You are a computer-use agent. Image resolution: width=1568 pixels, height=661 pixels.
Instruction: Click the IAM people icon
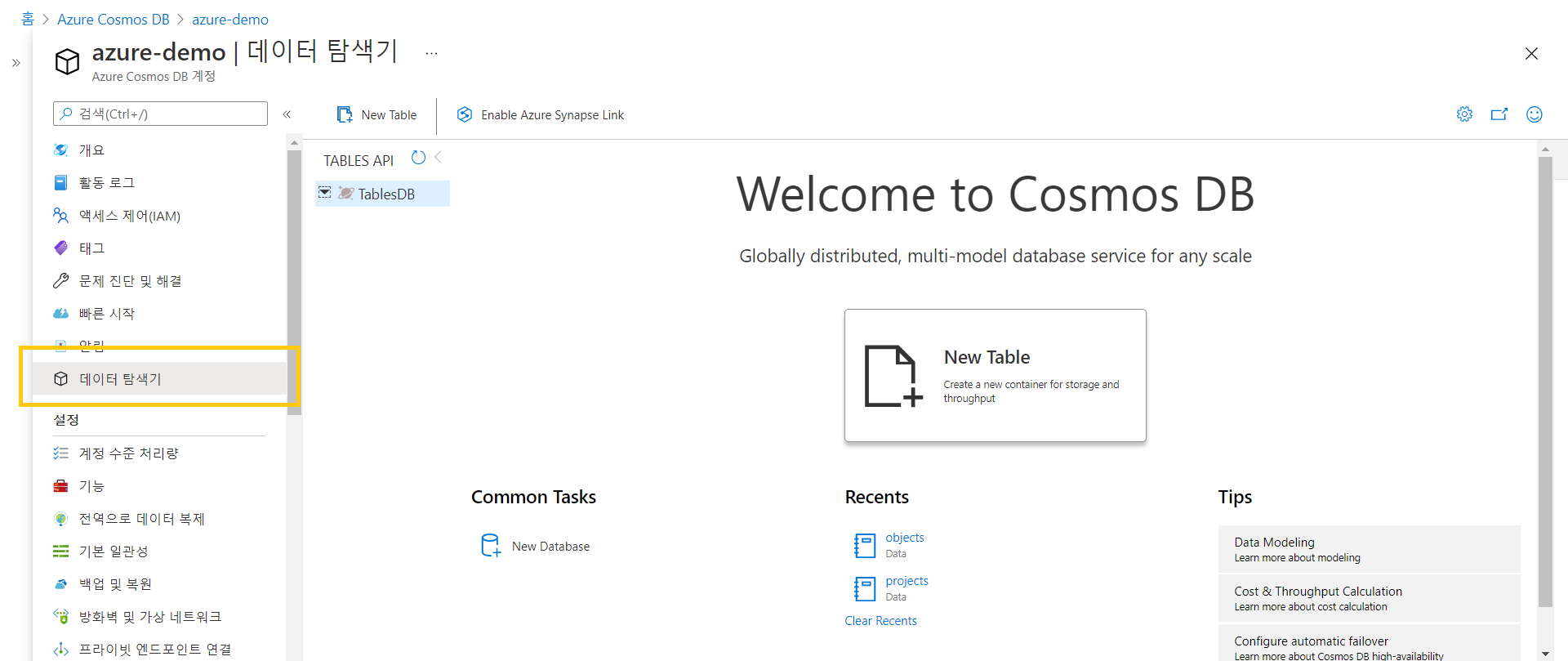tap(60, 216)
